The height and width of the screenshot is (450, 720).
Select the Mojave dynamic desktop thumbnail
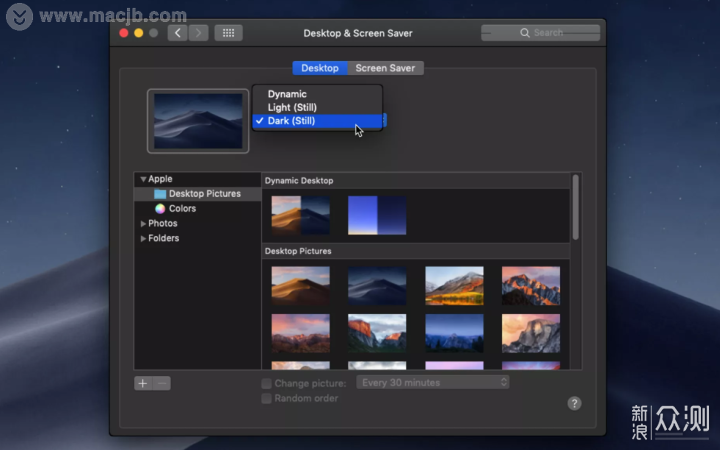click(x=300, y=215)
